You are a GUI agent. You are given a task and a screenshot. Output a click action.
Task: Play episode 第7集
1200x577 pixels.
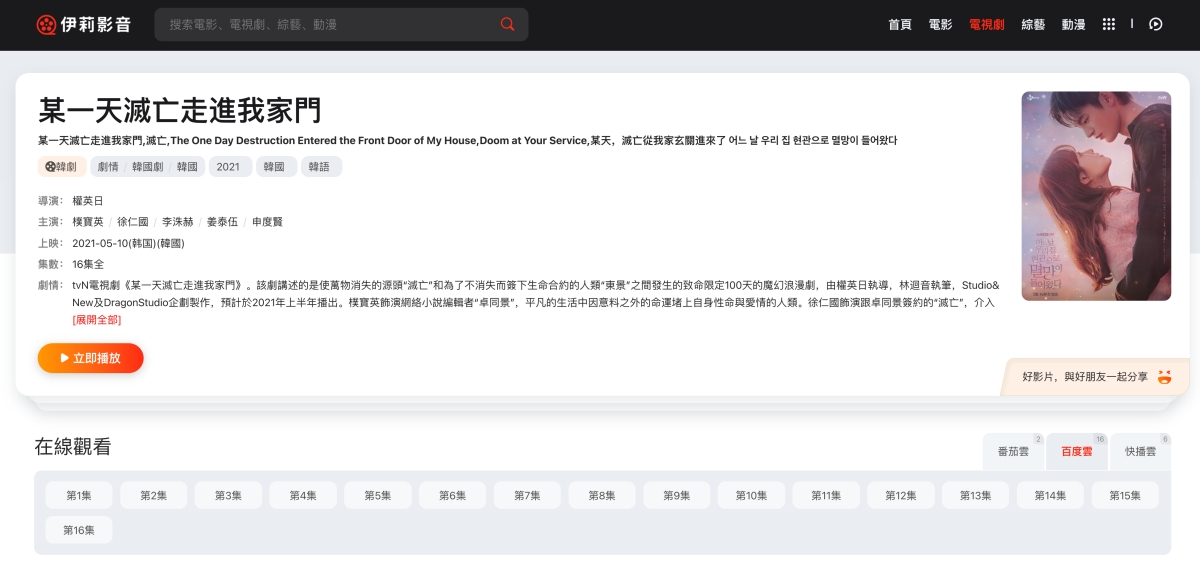coord(527,495)
